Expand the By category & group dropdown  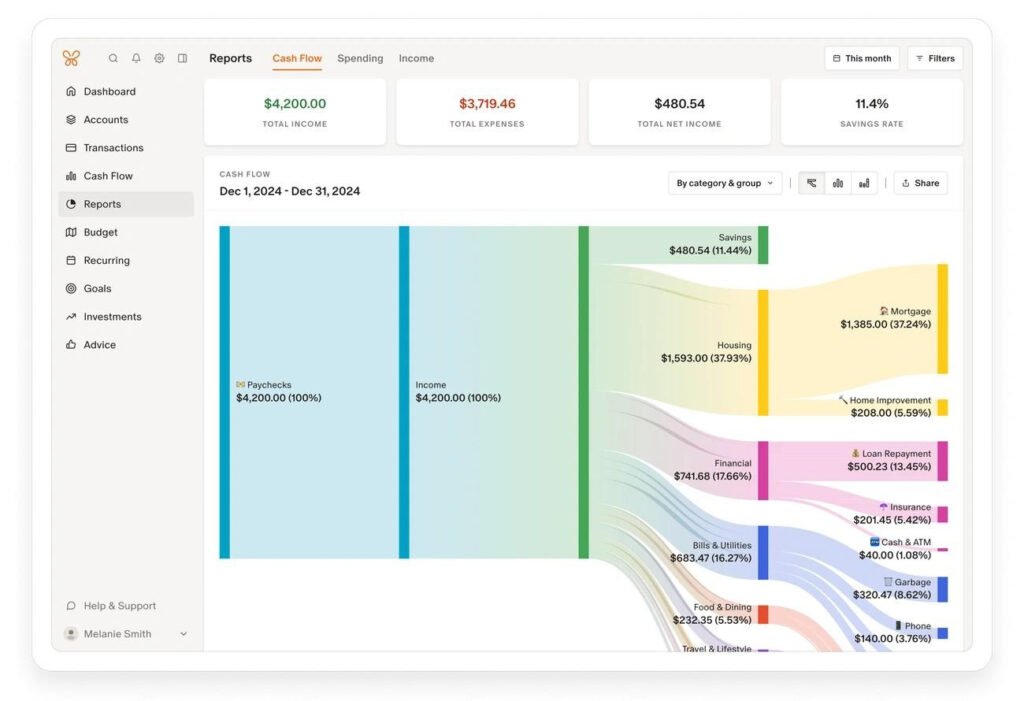point(725,183)
